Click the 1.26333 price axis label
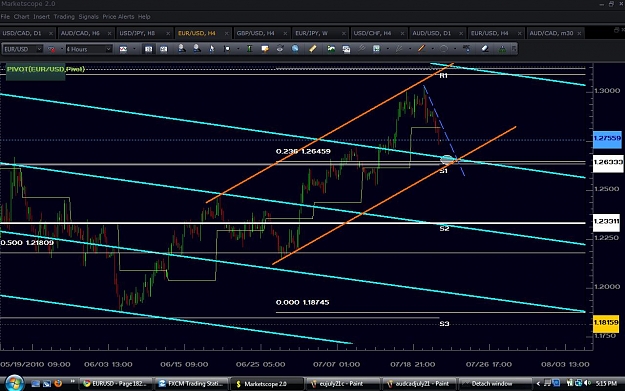Image resolution: width=625 pixels, height=391 pixels. pyautogui.click(x=608, y=162)
